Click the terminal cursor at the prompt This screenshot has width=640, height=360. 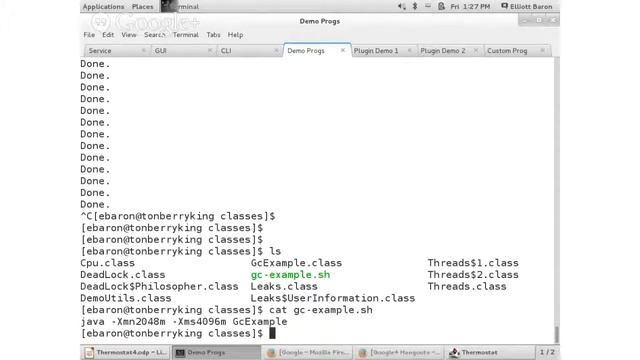[x=272, y=333]
